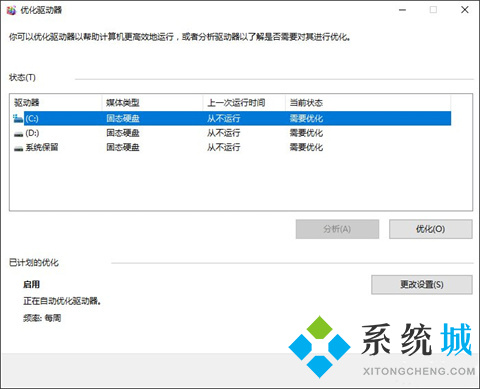Image resolution: width=480 pixels, height=389 pixels.
Task: Click 从不运行 cell in the C: row
Action: pos(223,118)
